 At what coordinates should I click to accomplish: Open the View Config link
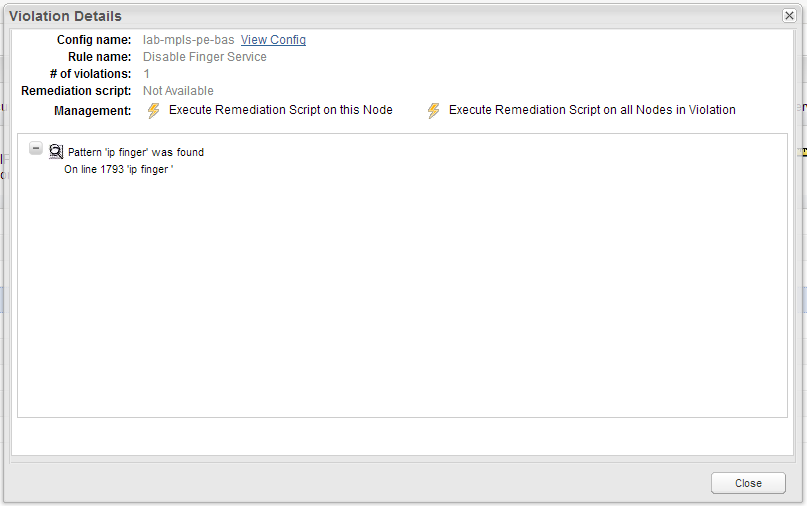[273, 40]
